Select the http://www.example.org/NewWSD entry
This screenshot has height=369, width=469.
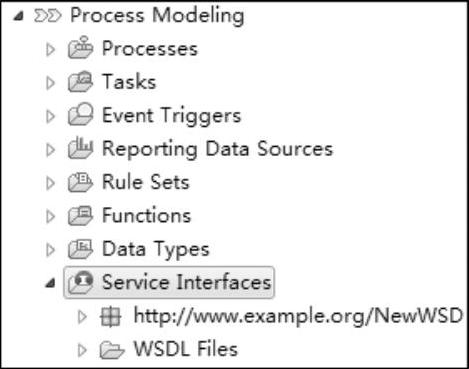point(298,315)
